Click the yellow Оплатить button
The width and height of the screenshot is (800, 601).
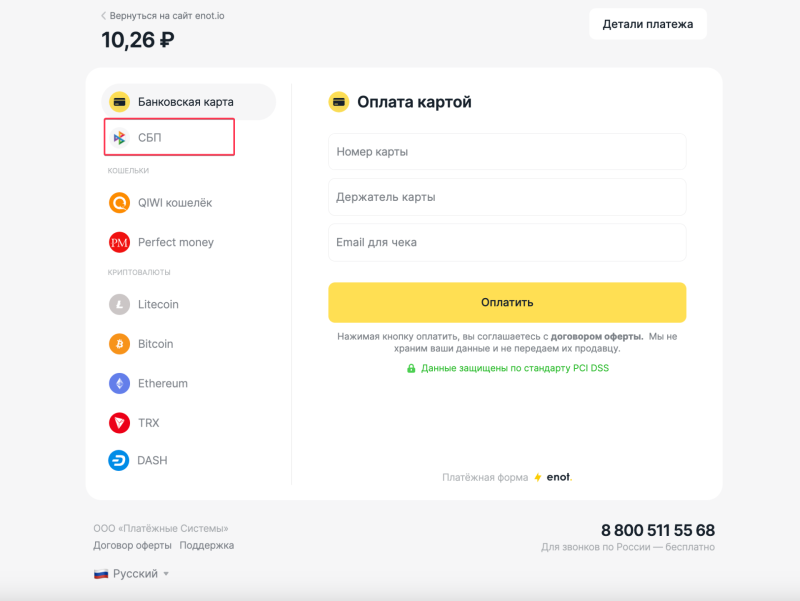(x=507, y=303)
